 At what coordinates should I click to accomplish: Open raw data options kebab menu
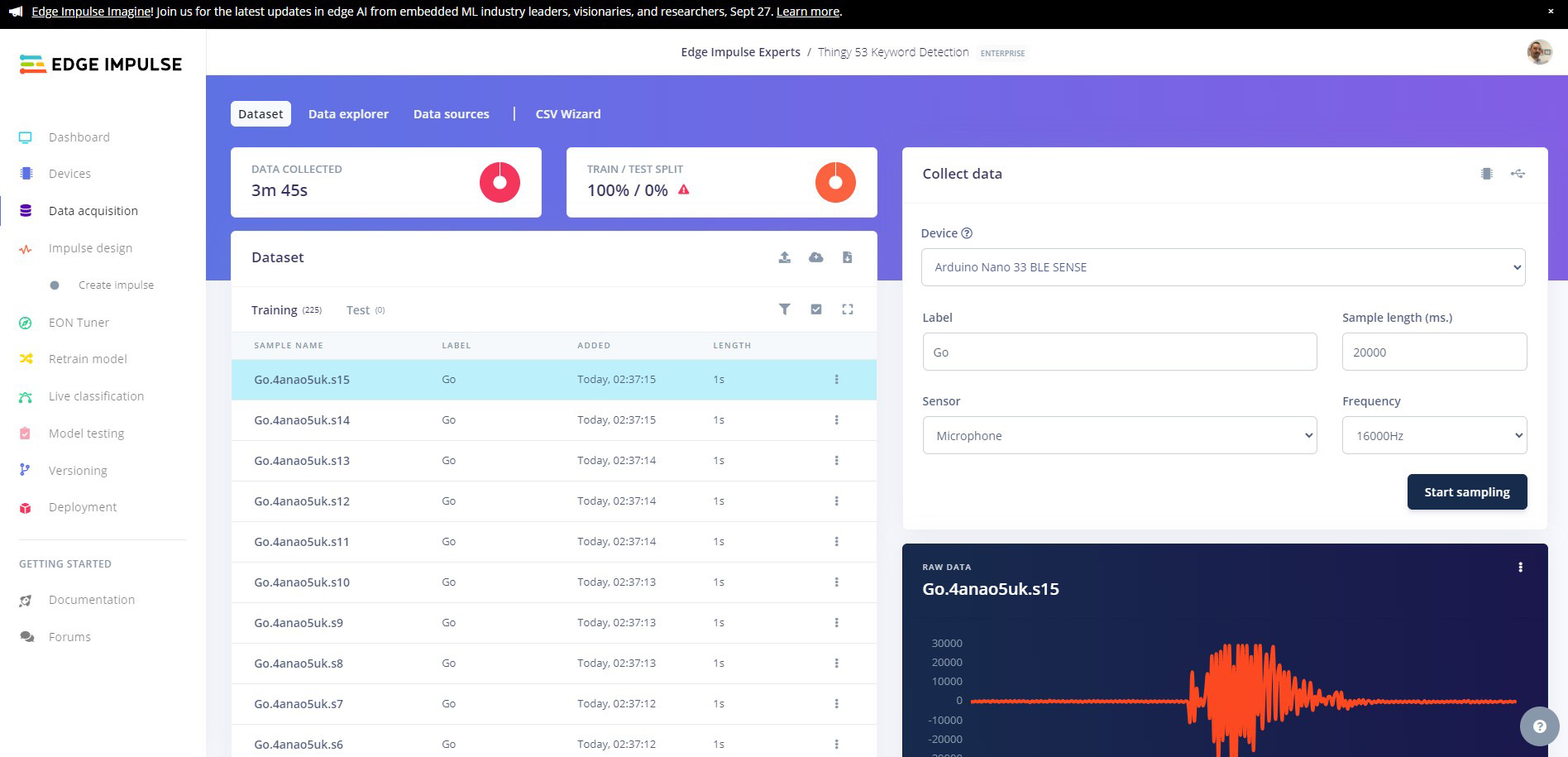tap(1520, 568)
